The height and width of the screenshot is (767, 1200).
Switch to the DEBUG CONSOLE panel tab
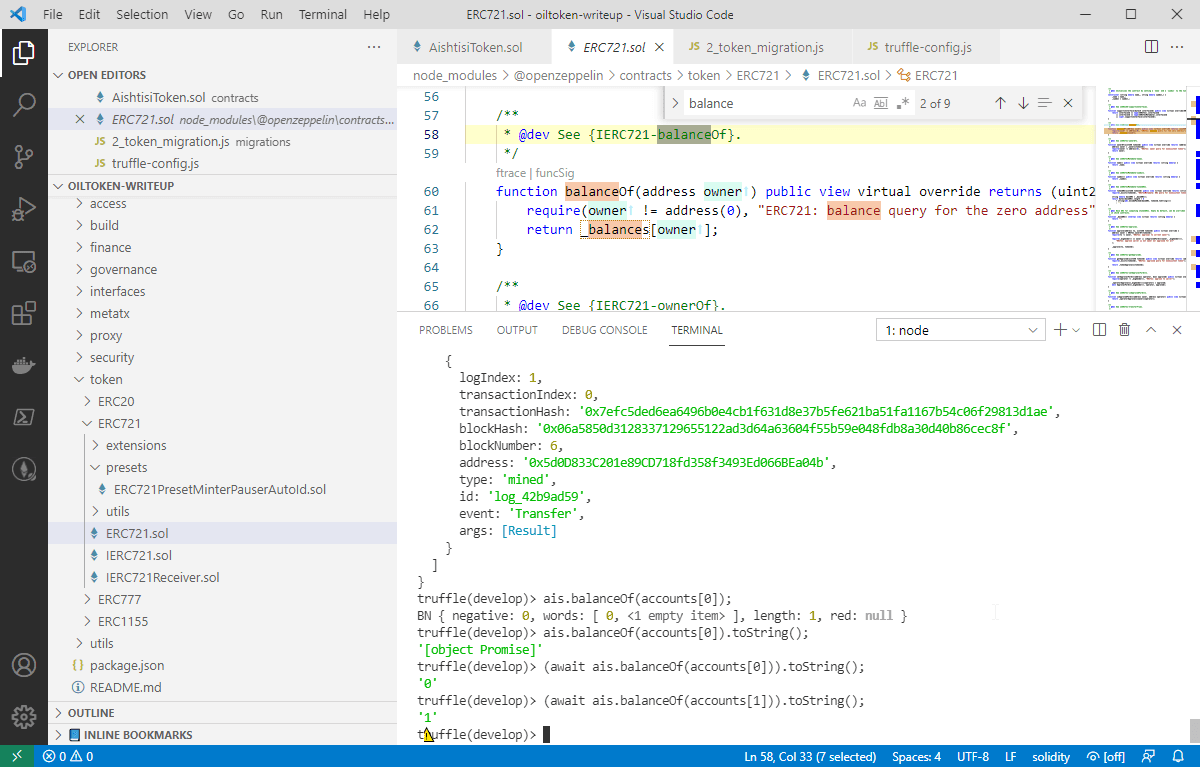604,330
